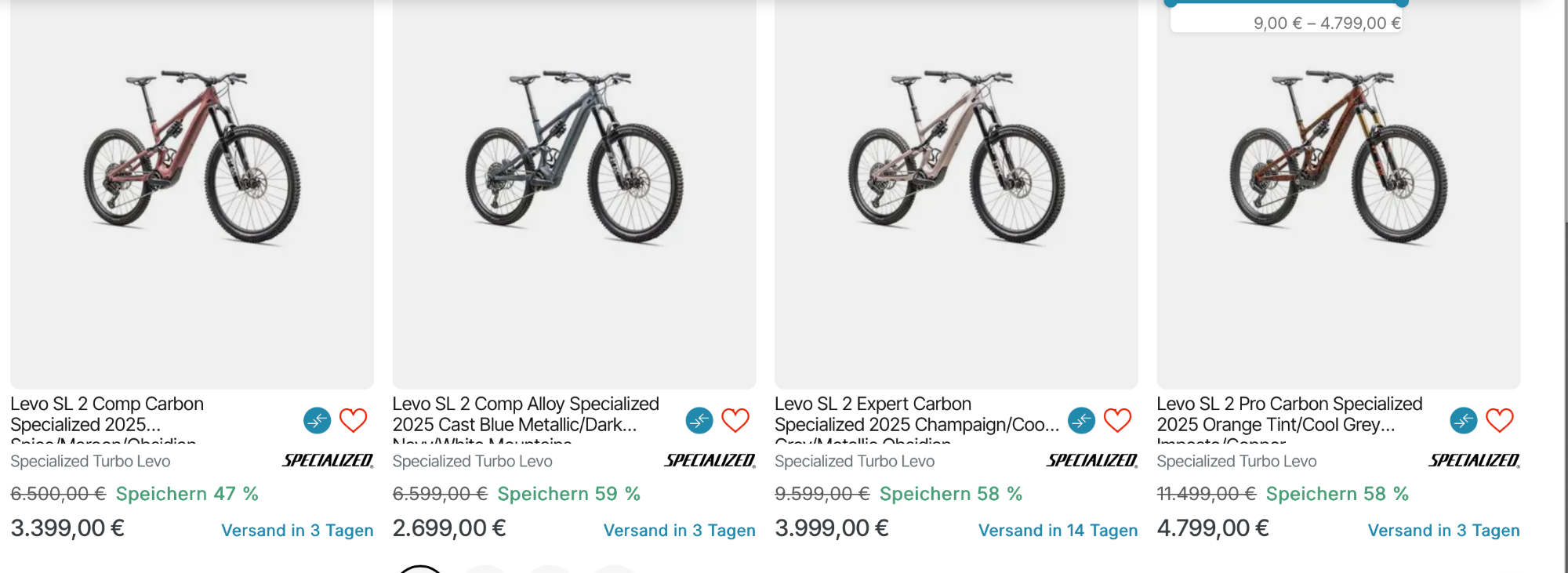The width and height of the screenshot is (1568, 573).
Task: Click the 3.999,00 € Expert Carbon price
Action: tap(831, 528)
